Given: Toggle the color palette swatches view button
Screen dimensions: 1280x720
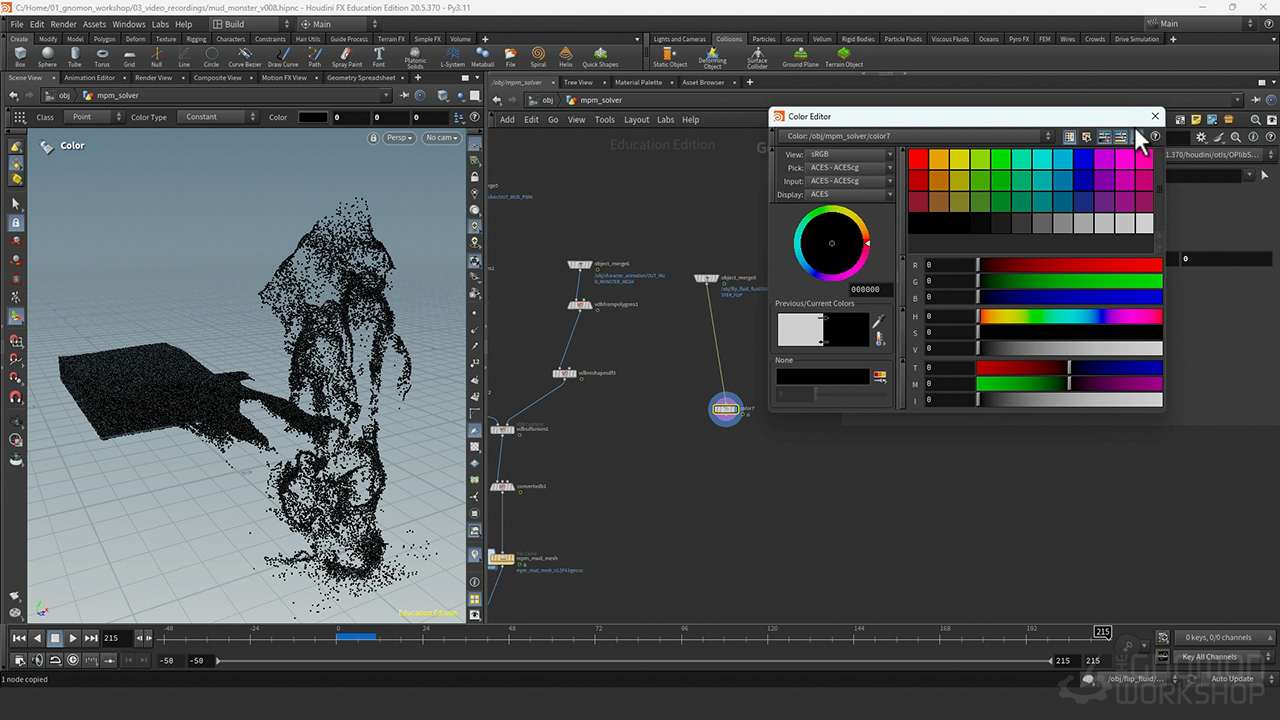Looking at the screenshot, I should coord(1069,137).
